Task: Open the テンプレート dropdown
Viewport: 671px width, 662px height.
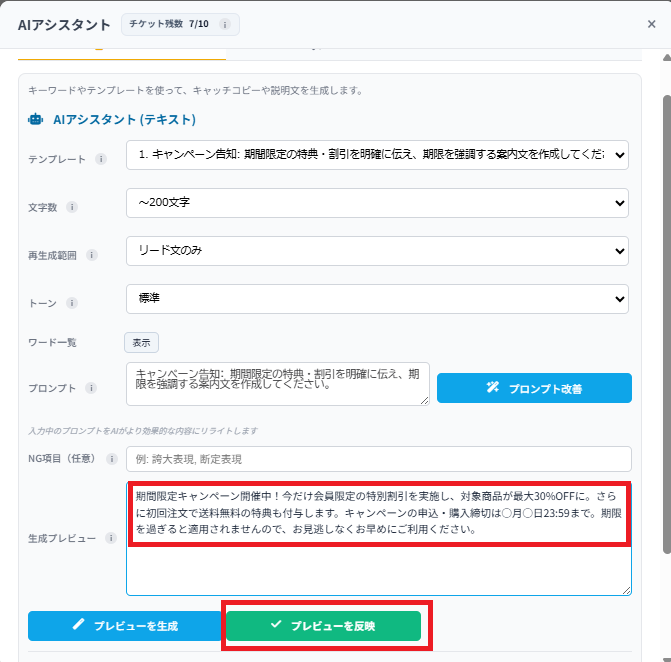Action: (377, 155)
